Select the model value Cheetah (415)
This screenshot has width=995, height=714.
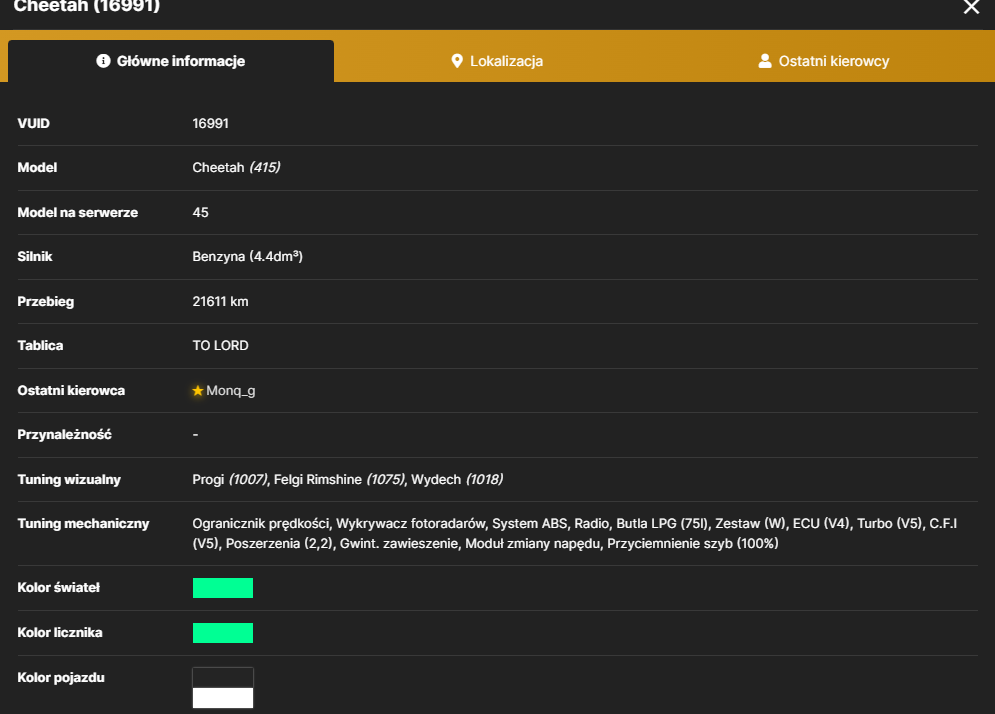(236, 168)
